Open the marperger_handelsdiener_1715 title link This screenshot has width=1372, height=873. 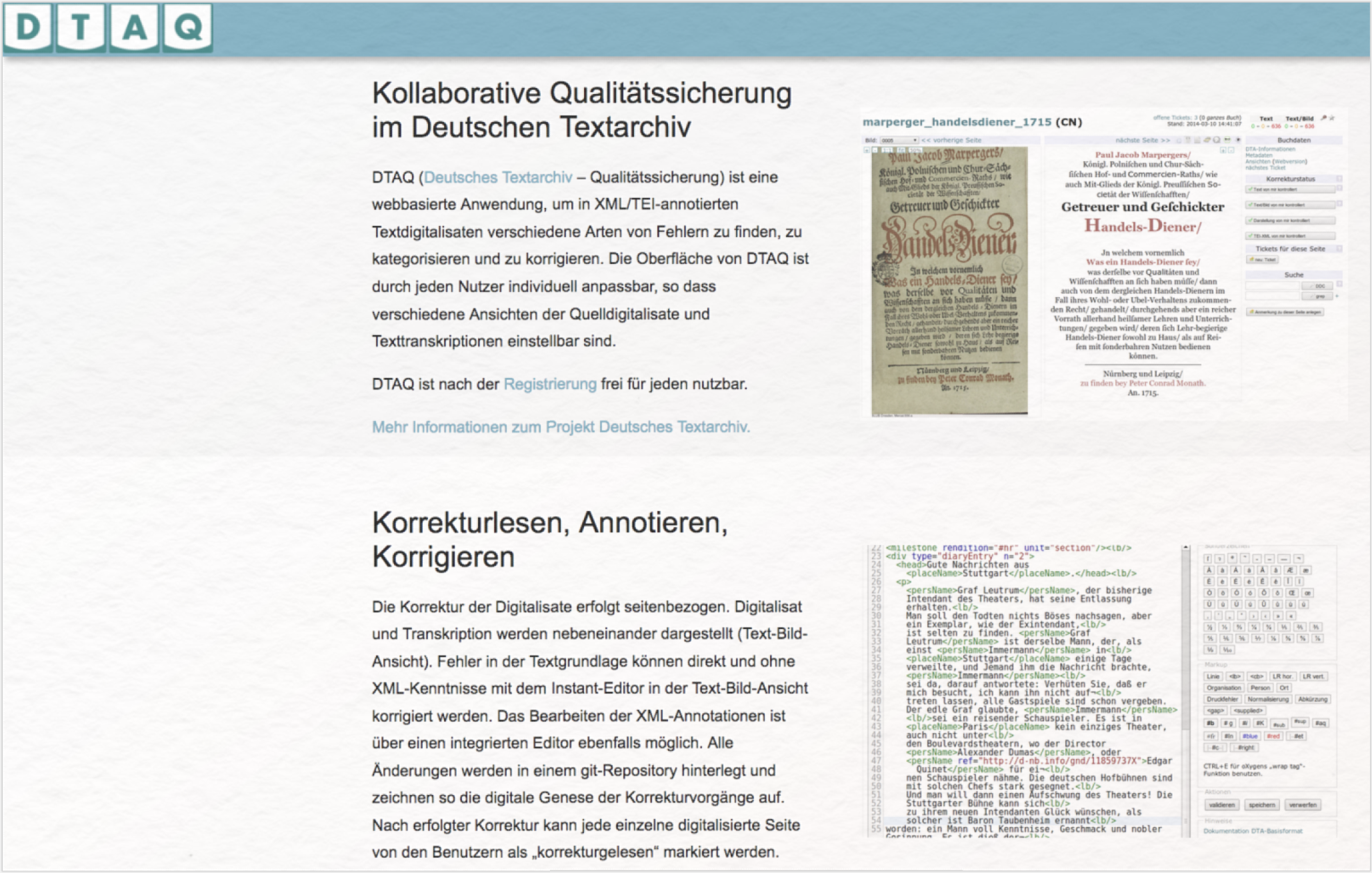957,122
